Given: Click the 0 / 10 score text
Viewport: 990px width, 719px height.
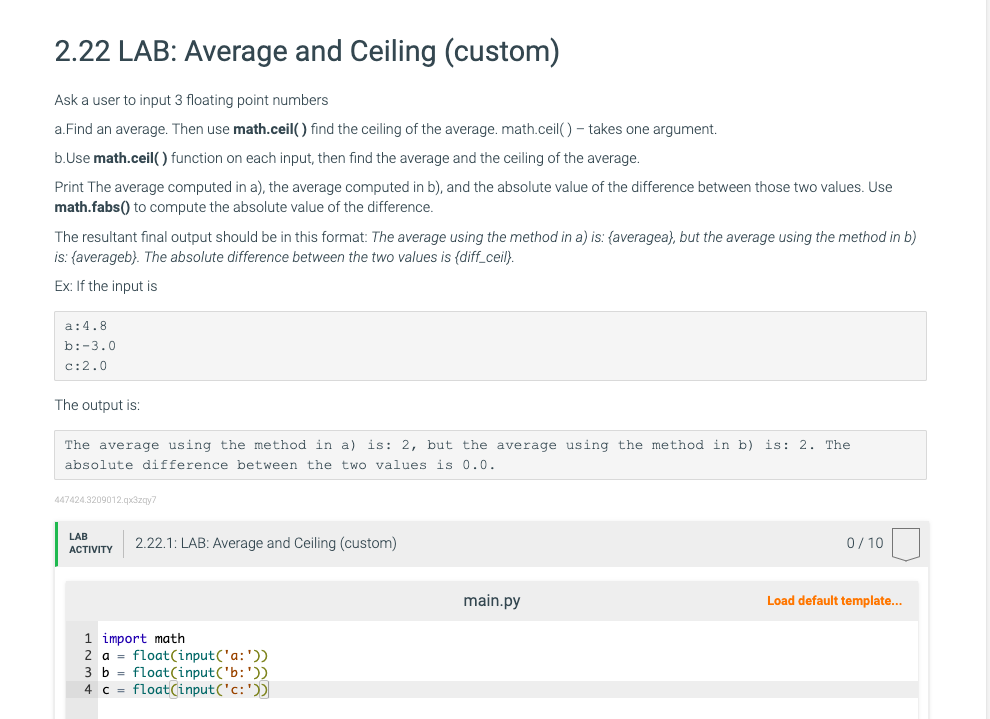Looking at the screenshot, I should (865, 543).
